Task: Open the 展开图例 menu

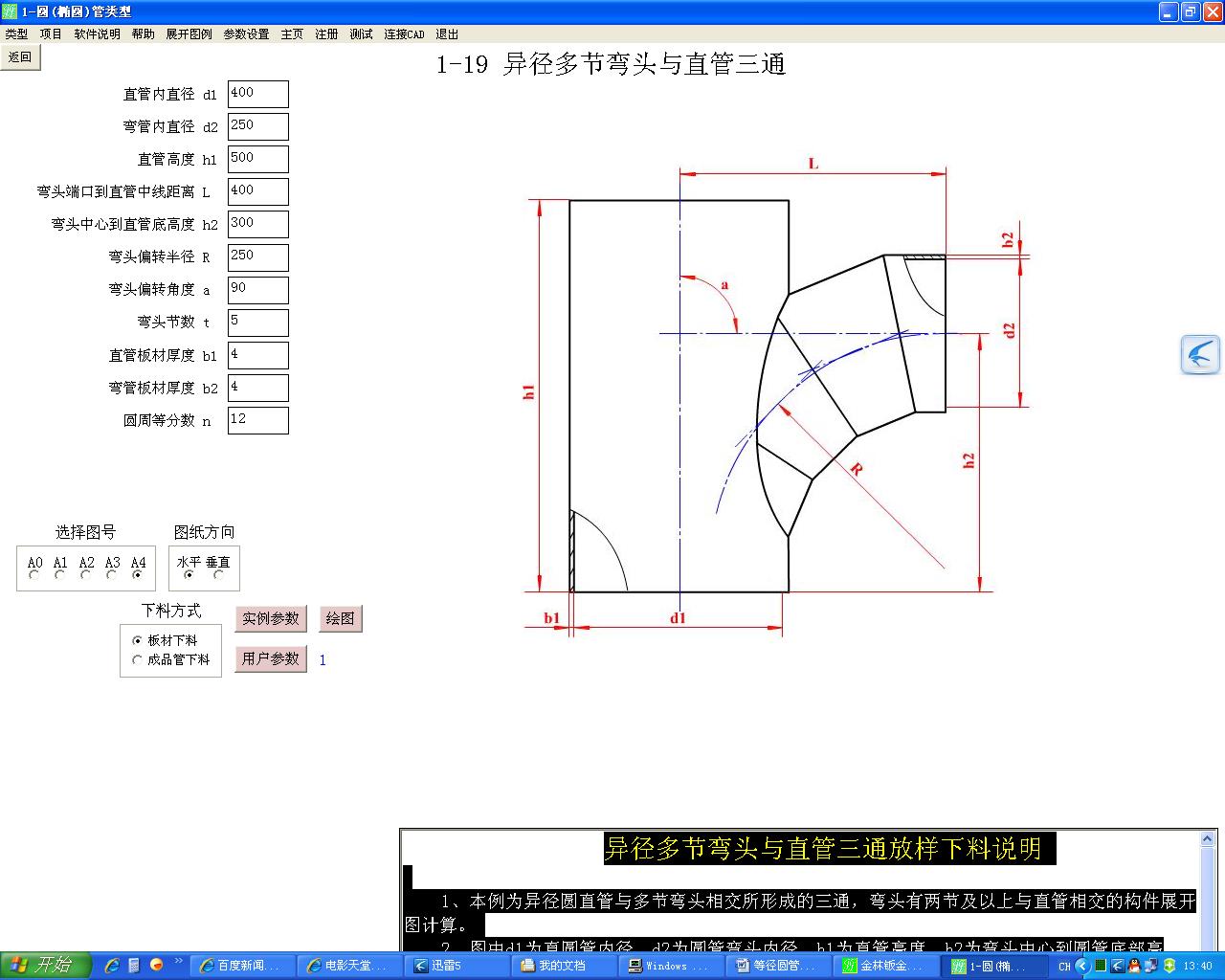Action: pos(189,33)
